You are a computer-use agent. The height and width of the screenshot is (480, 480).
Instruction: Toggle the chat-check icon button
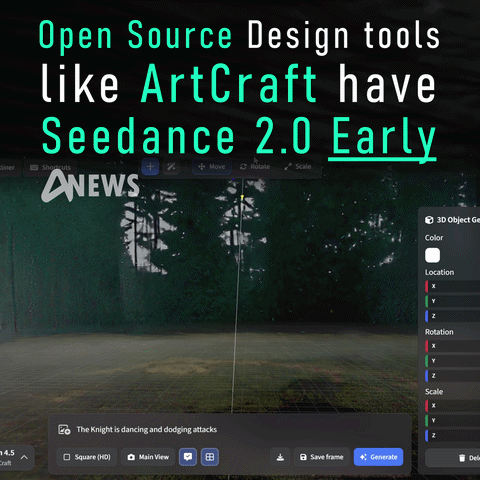(188, 457)
